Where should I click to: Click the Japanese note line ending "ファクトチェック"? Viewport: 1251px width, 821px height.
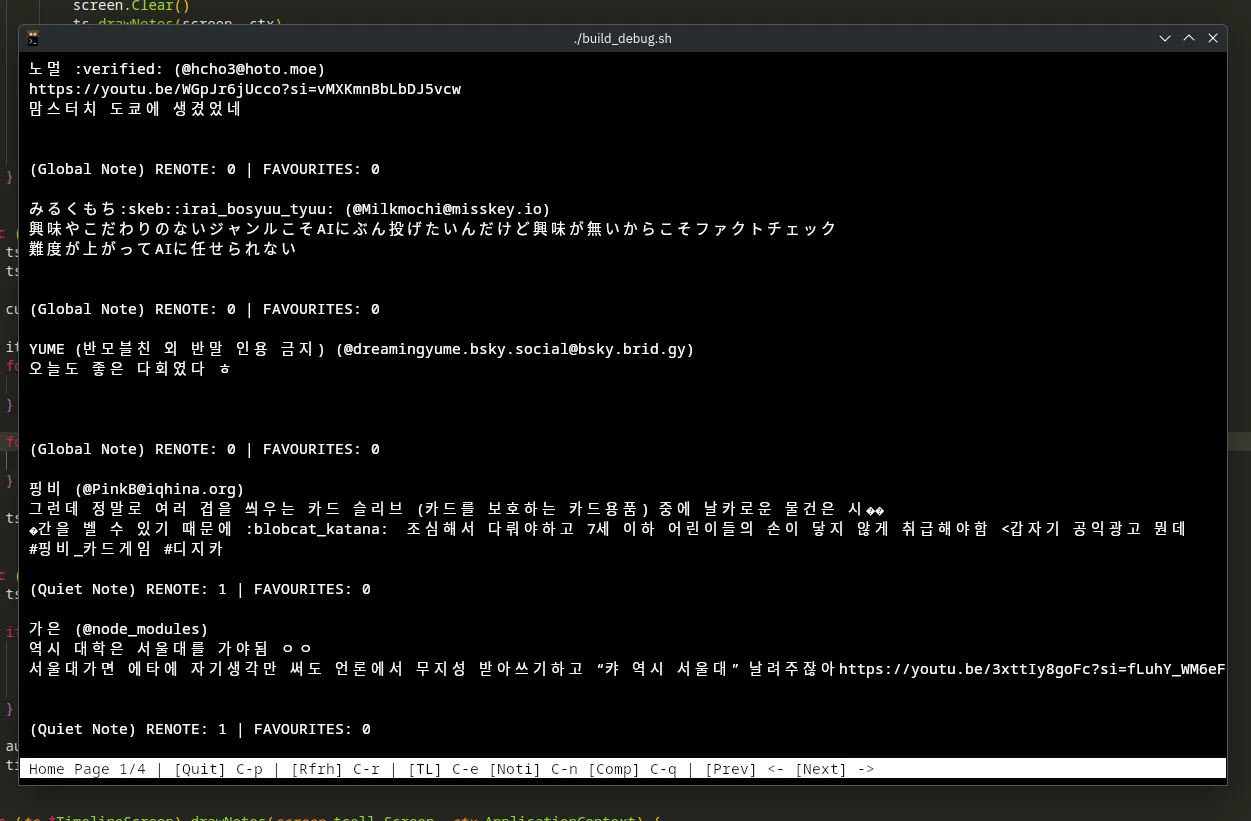tap(433, 229)
